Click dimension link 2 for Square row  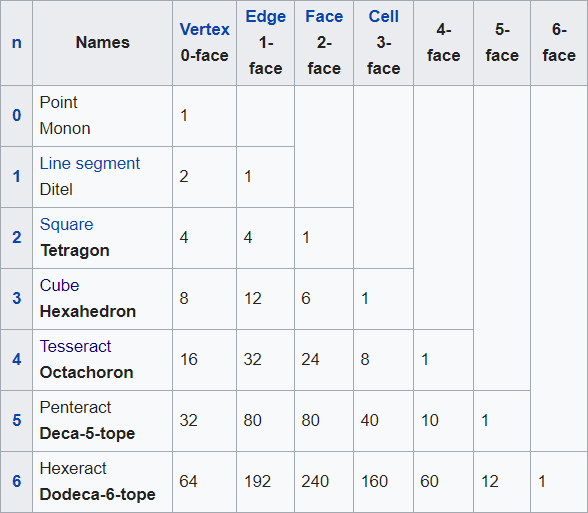pos(16,237)
